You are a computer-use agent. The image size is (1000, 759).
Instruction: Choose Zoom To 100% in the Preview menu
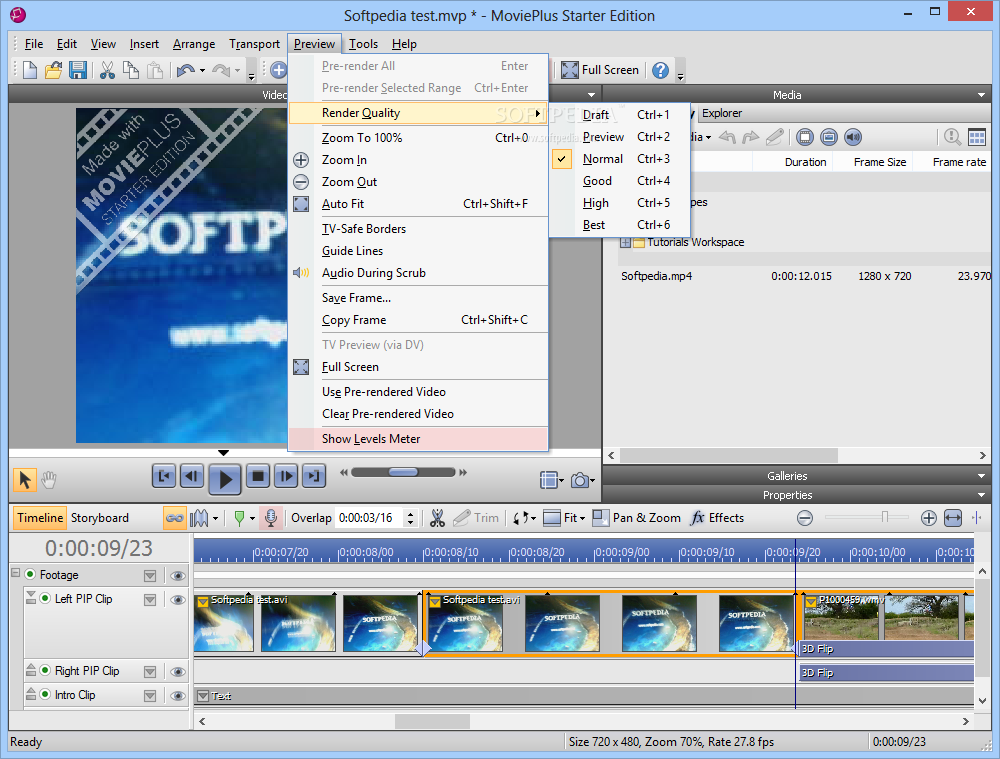(x=418, y=138)
